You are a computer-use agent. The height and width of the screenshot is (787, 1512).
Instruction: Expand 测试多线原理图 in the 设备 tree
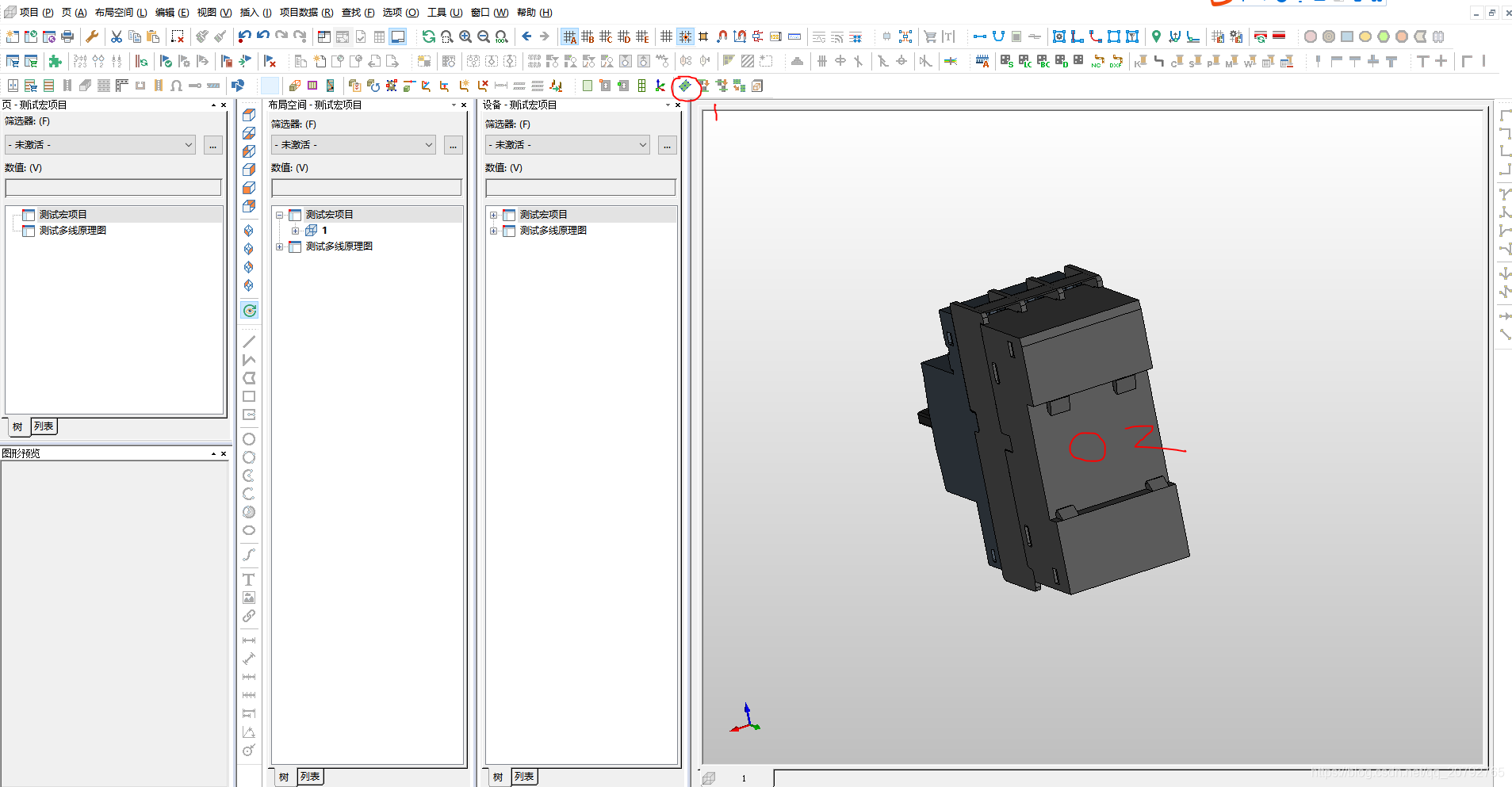(493, 231)
